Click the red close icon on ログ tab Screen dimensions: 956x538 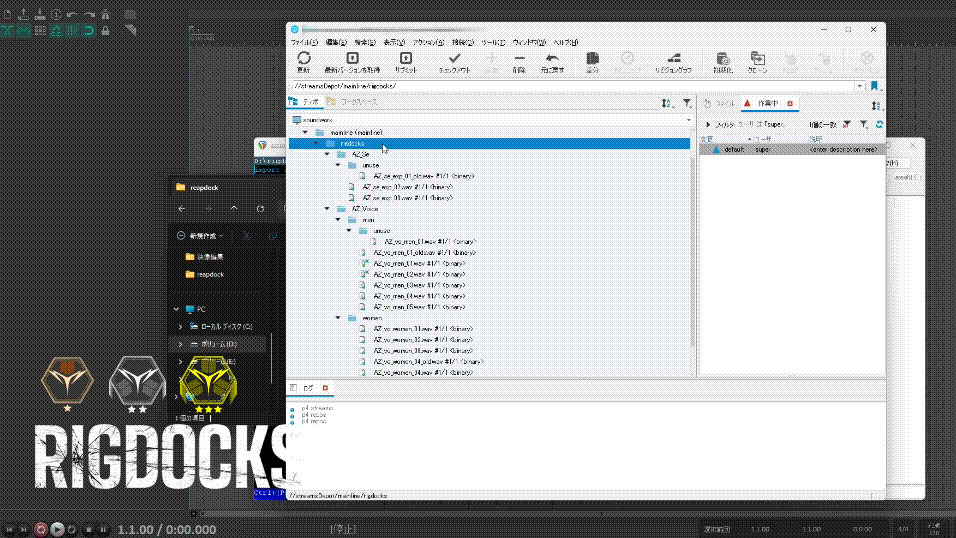tap(325, 388)
